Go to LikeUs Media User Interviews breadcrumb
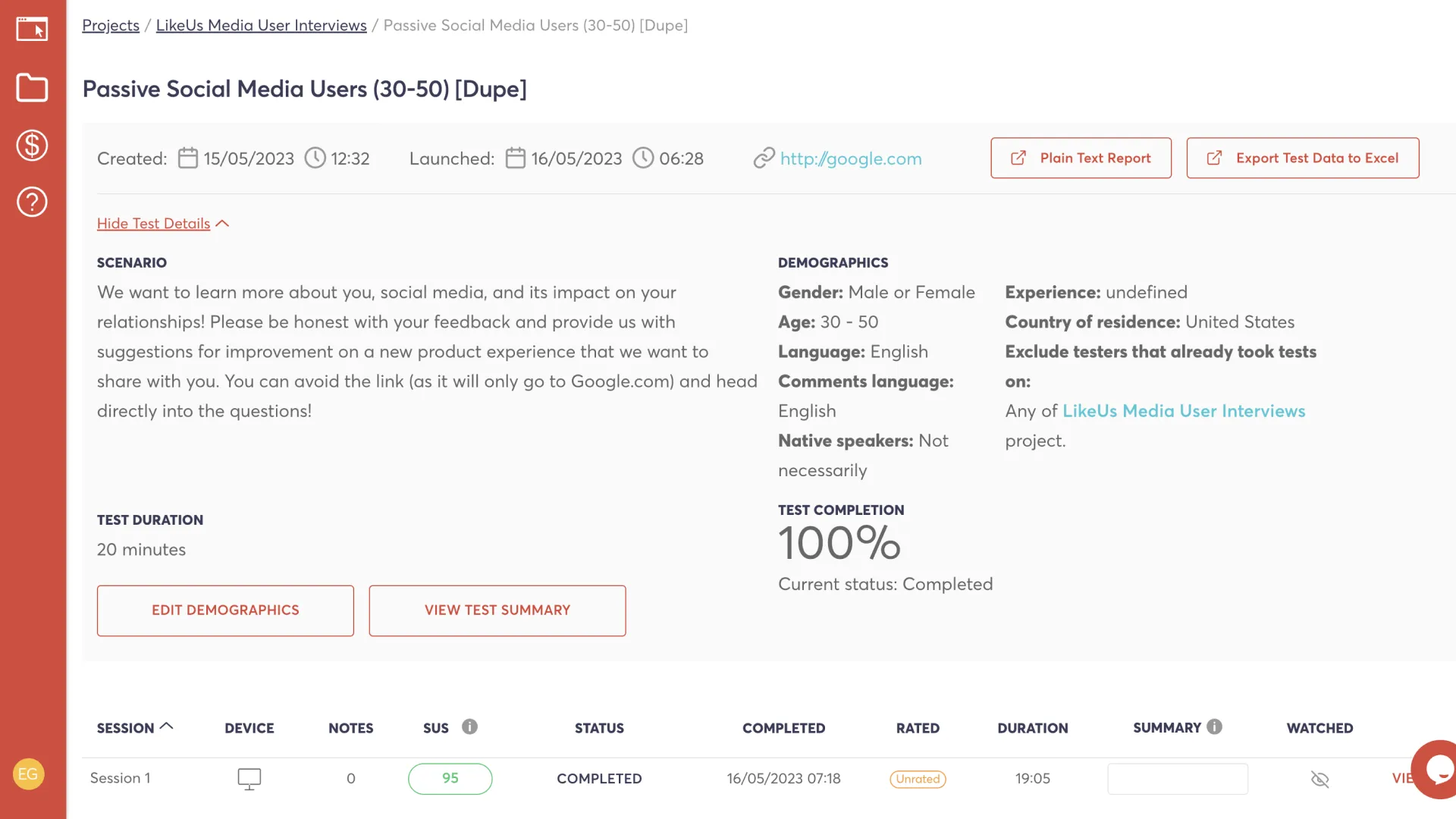This screenshot has width=1456, height=819. (262, 25)
